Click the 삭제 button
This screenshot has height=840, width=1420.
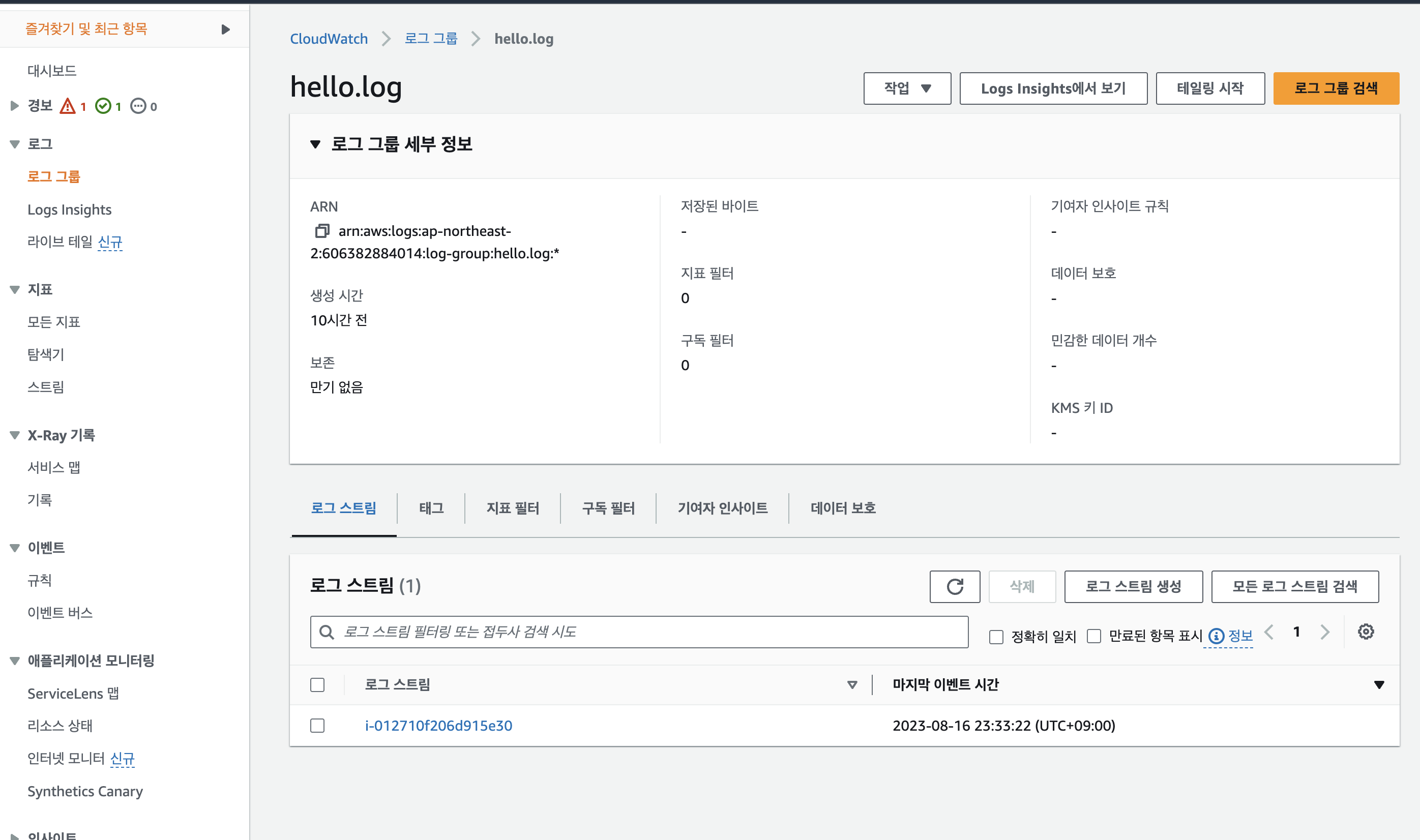tap(1022, 586)
